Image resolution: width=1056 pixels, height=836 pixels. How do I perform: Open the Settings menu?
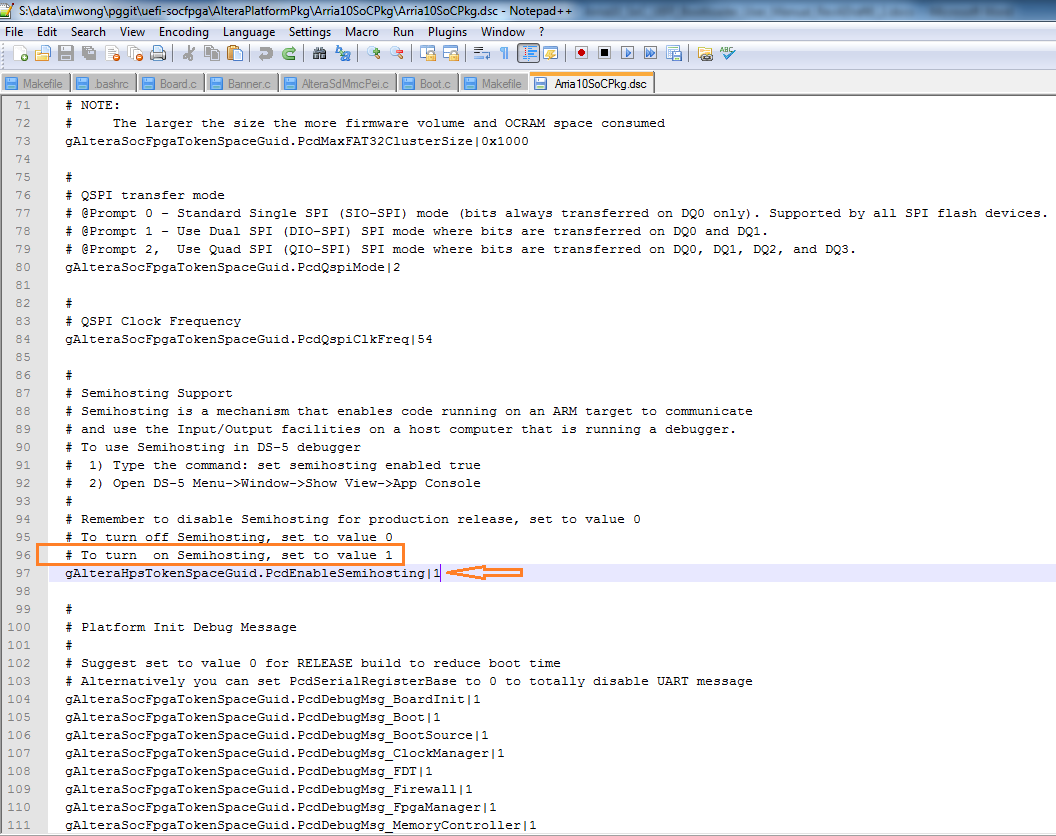click(310, 32)
